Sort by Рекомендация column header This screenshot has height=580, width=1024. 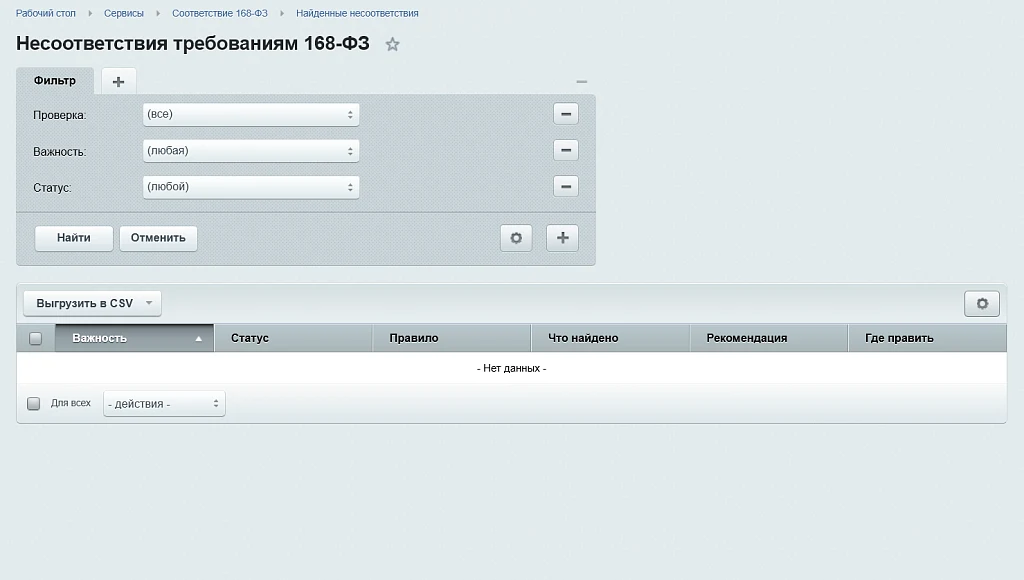[769, 338]
